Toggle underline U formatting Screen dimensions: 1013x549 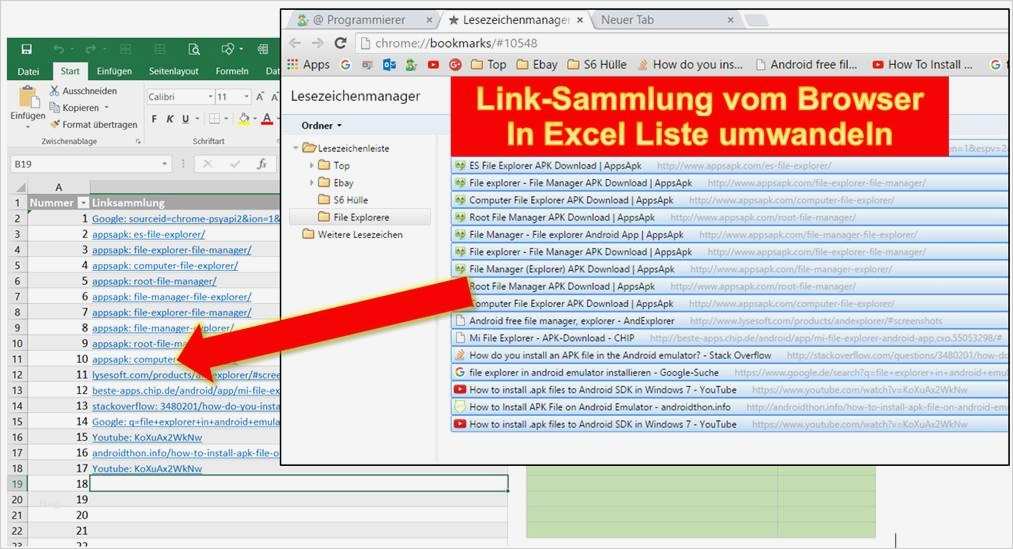pyautogui.click(x=185, y=119)
